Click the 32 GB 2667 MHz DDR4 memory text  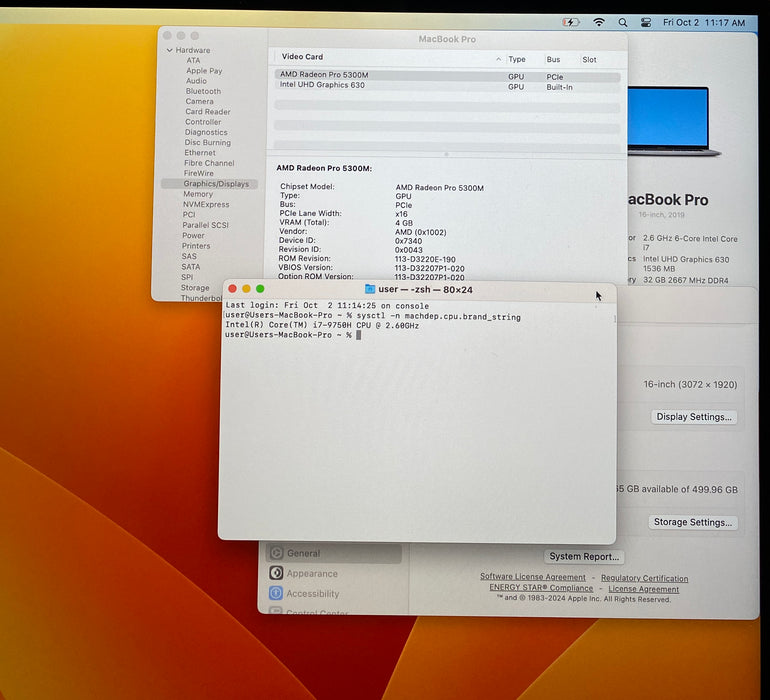[686, 280]
